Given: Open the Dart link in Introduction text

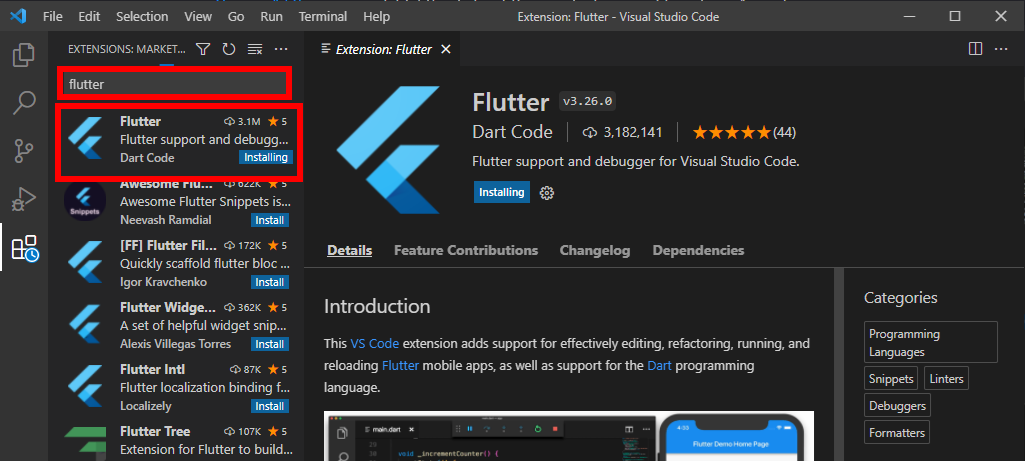Looking at the screenshot, I should pyautogui.click(x=660, y=366).
